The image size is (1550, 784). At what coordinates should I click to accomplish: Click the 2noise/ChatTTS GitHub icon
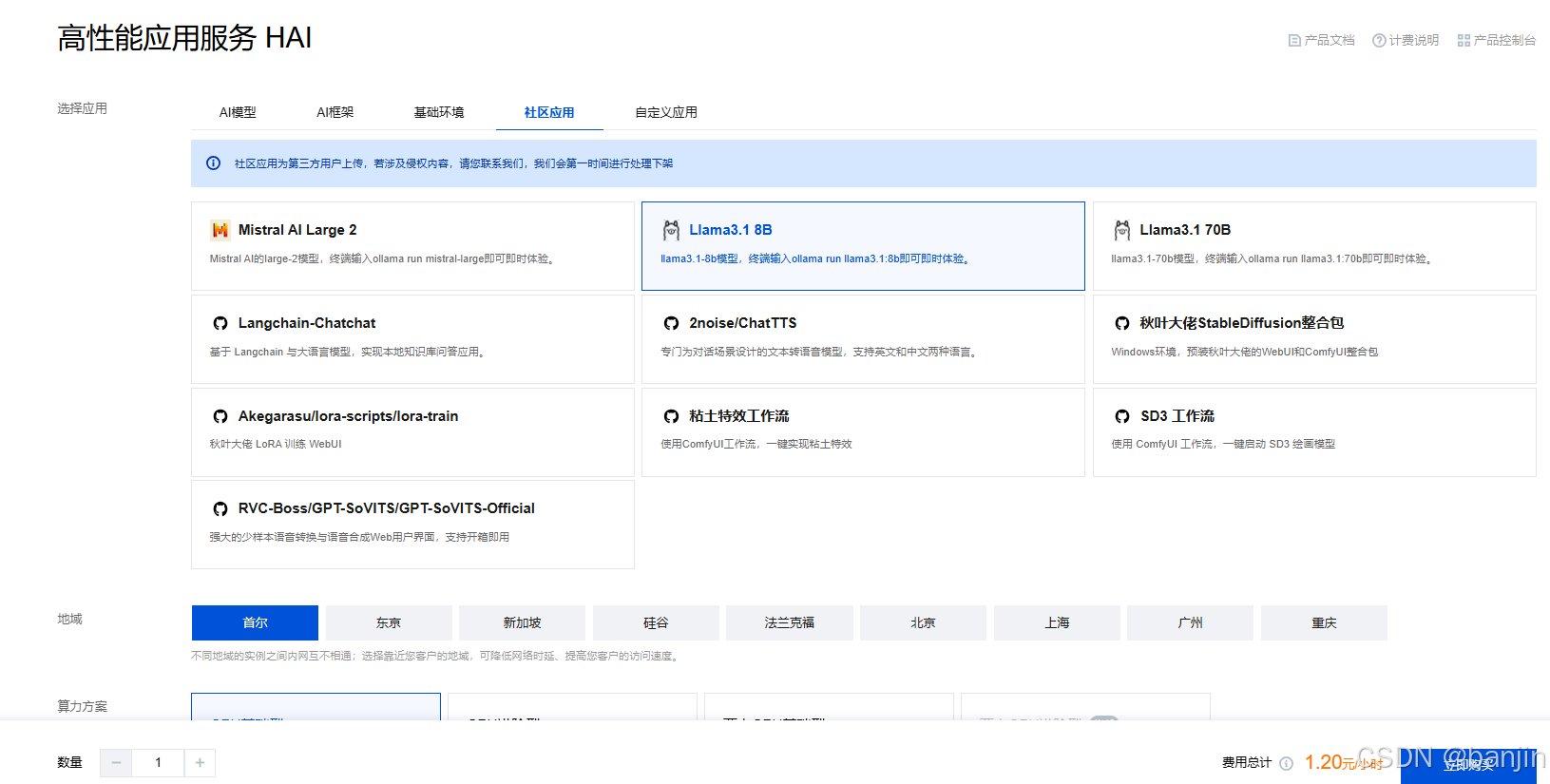point(671,323)
